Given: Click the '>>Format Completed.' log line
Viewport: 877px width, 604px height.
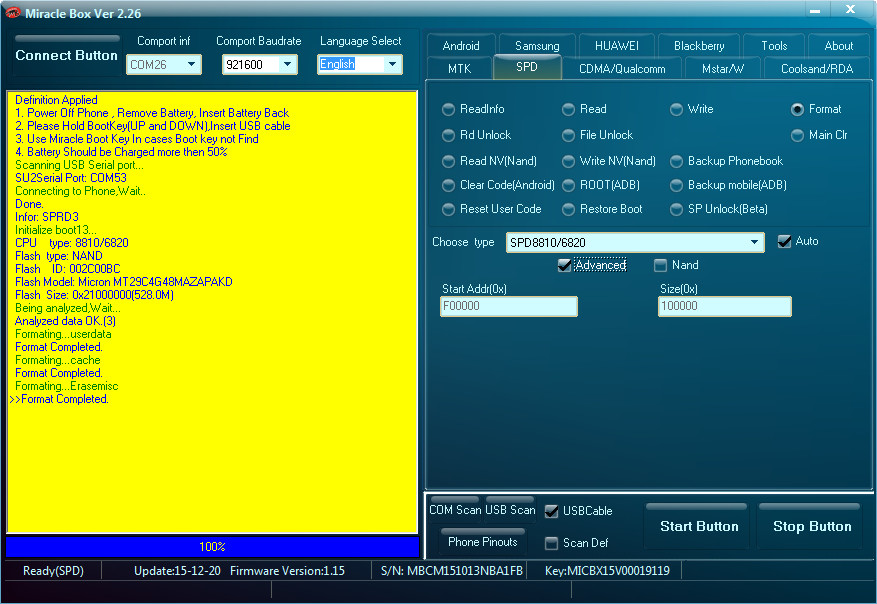Looking at the screenshot, I should pos(59,399).
